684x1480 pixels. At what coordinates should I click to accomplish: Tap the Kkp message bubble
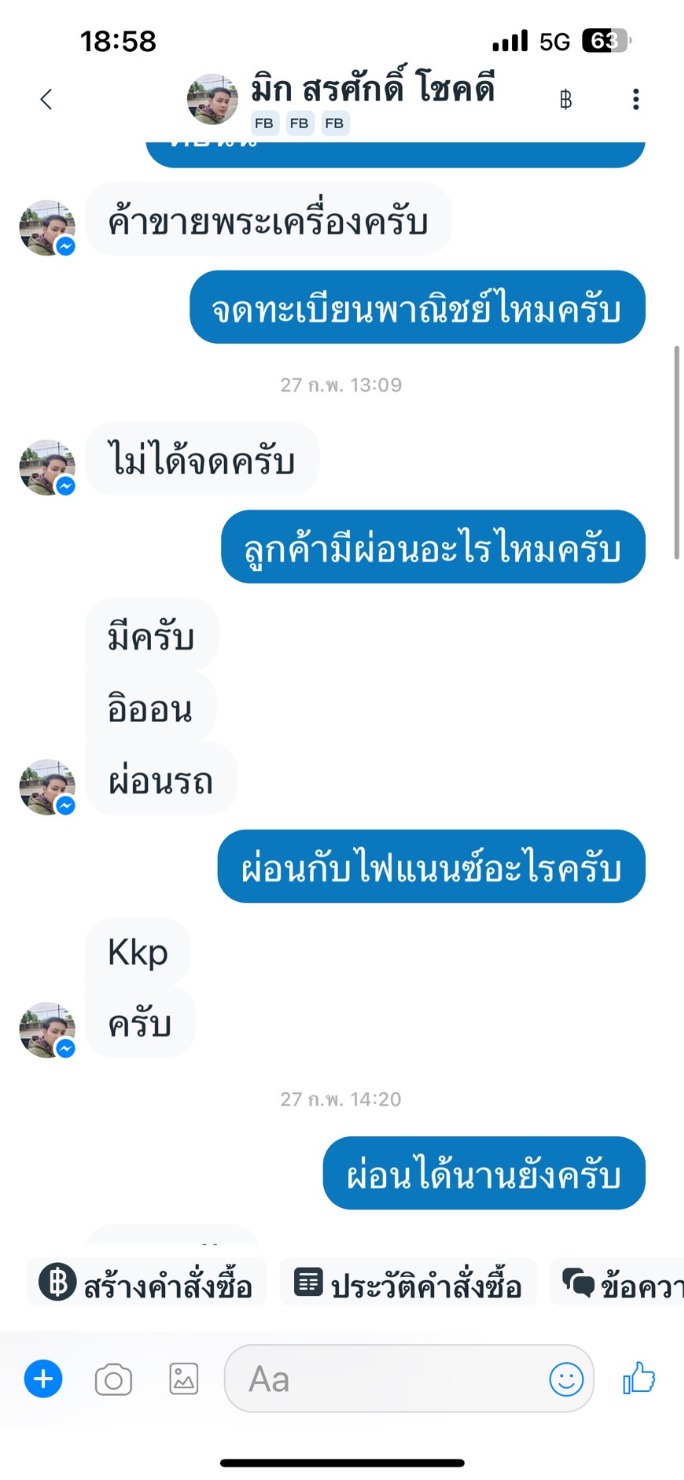tap(137, 954)
